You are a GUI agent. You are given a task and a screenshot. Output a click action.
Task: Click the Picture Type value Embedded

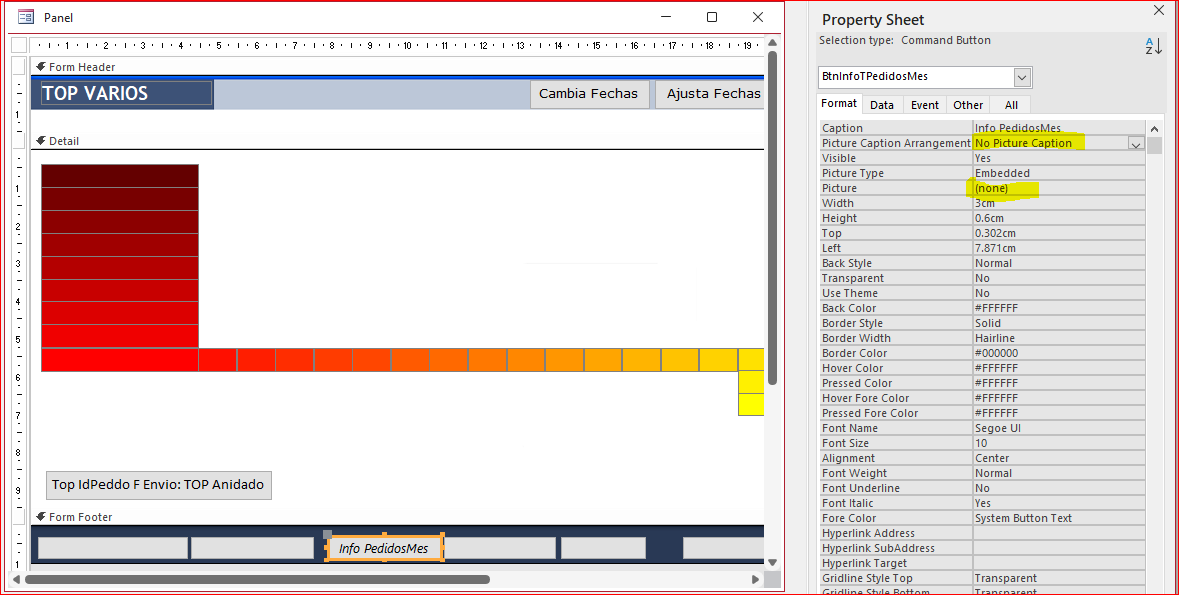(x=1059, y=173)
